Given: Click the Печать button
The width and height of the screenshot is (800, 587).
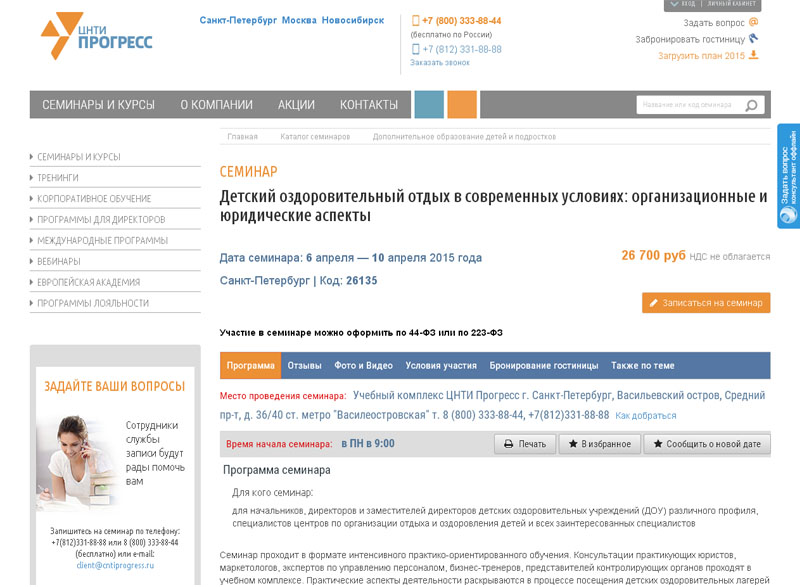Looking at the screenshot, I should 525,444.
